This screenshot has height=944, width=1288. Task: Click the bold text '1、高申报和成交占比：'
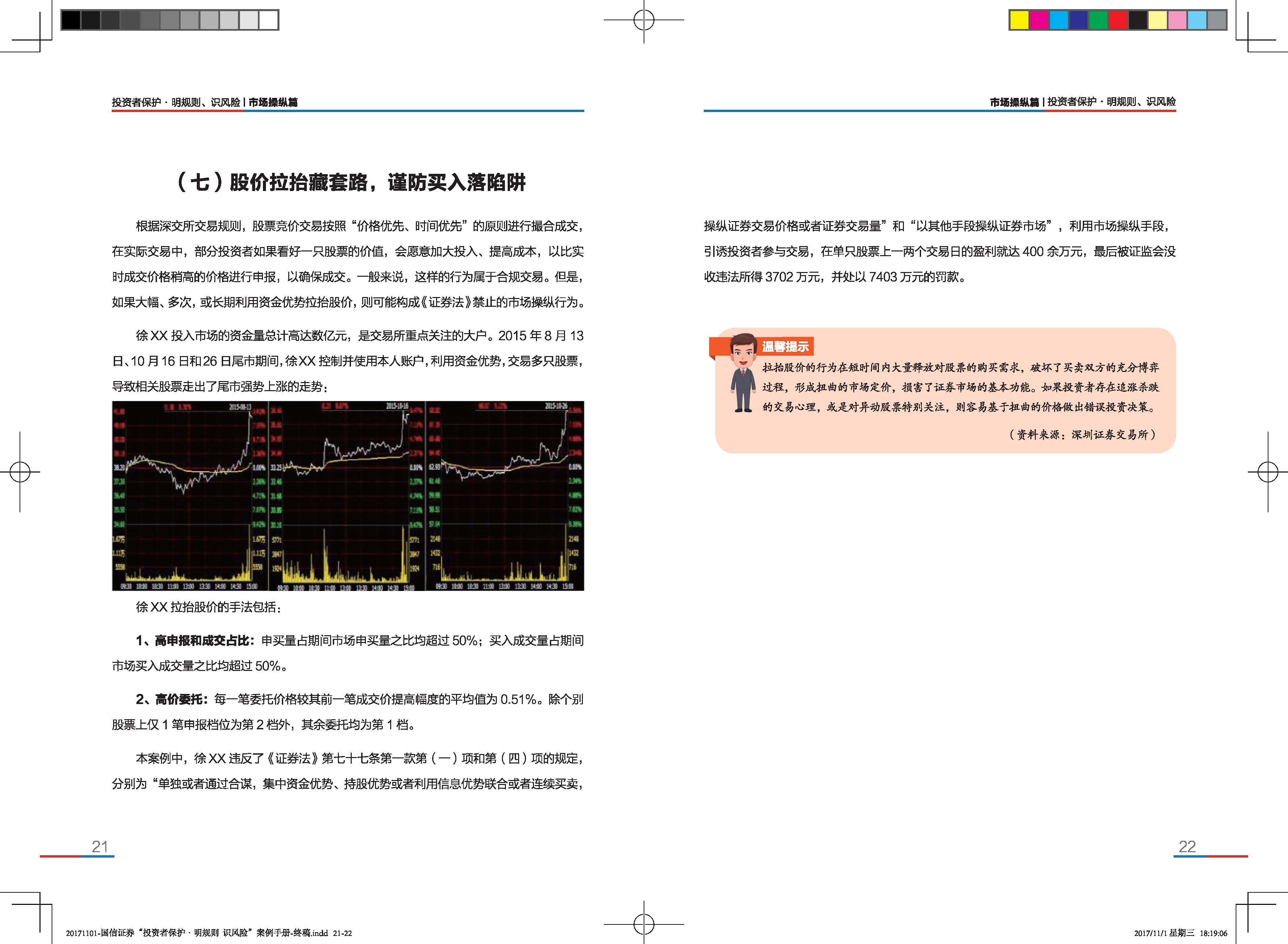coord(196,641)
